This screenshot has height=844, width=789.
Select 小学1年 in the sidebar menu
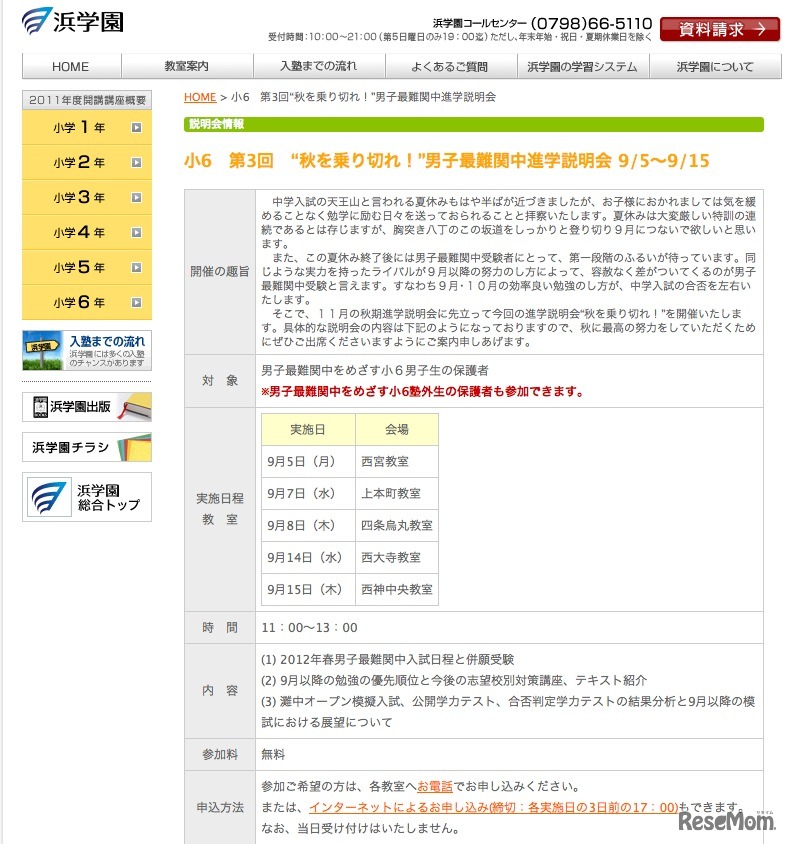[x=87, y=128]
